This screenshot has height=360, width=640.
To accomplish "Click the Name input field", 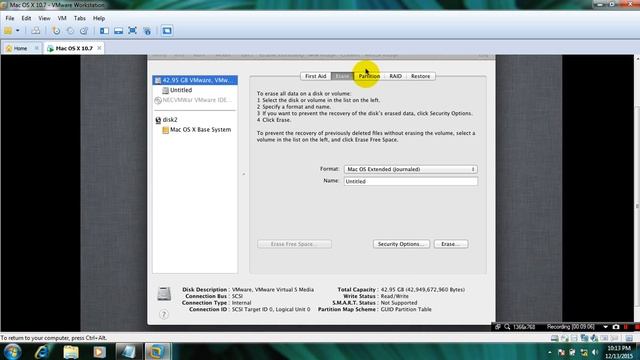I will click(411, 181).
